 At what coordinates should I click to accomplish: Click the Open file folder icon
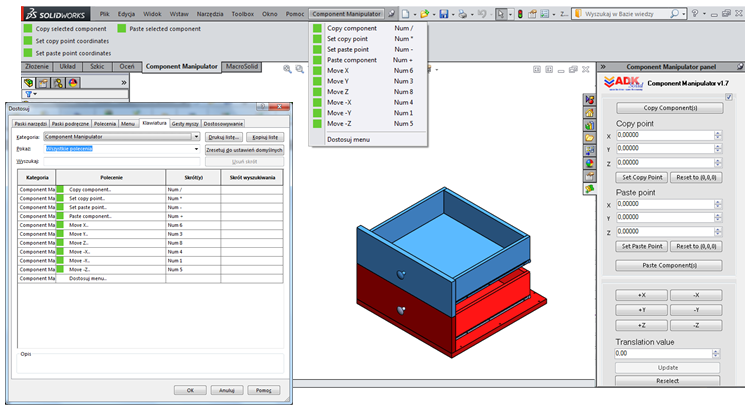pyautogui.click(x=424, y=14)
